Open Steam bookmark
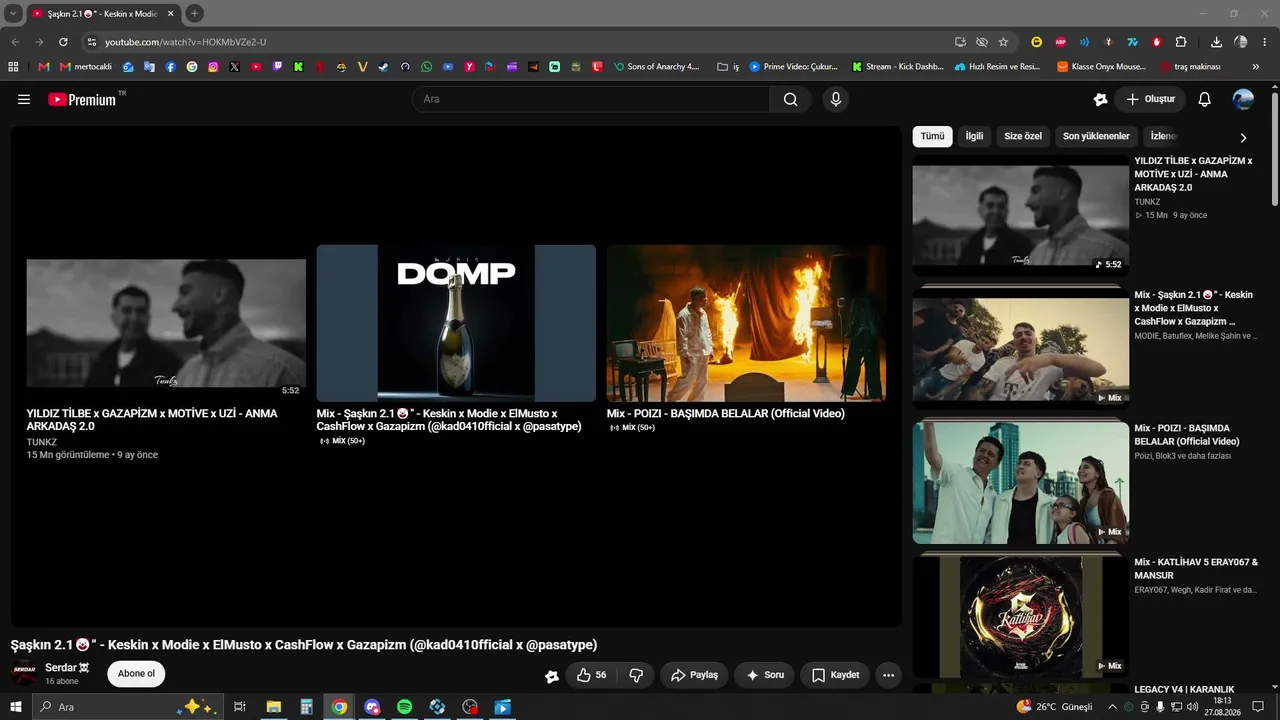Image resolution: width=1280 pixels, height=720 pixels. click(x=384, y=67)
